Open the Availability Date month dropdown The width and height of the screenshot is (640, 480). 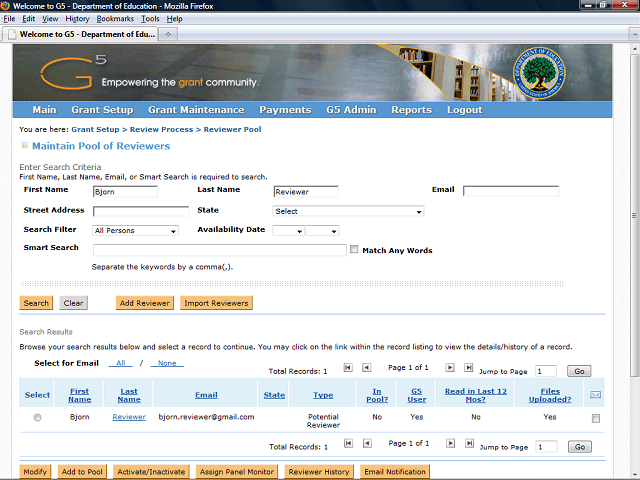coord(288,231)
